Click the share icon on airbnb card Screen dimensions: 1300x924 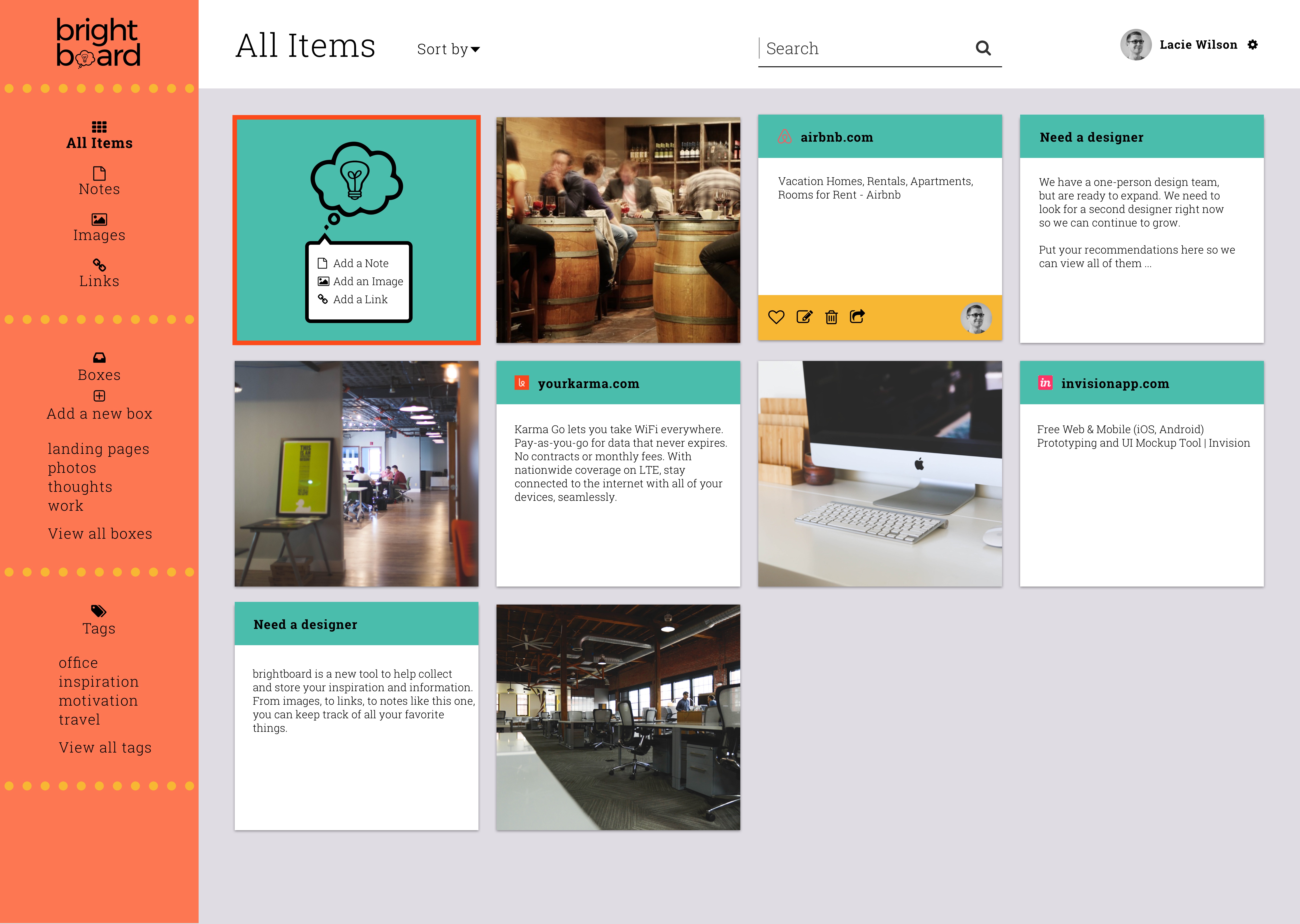point(857,316)
